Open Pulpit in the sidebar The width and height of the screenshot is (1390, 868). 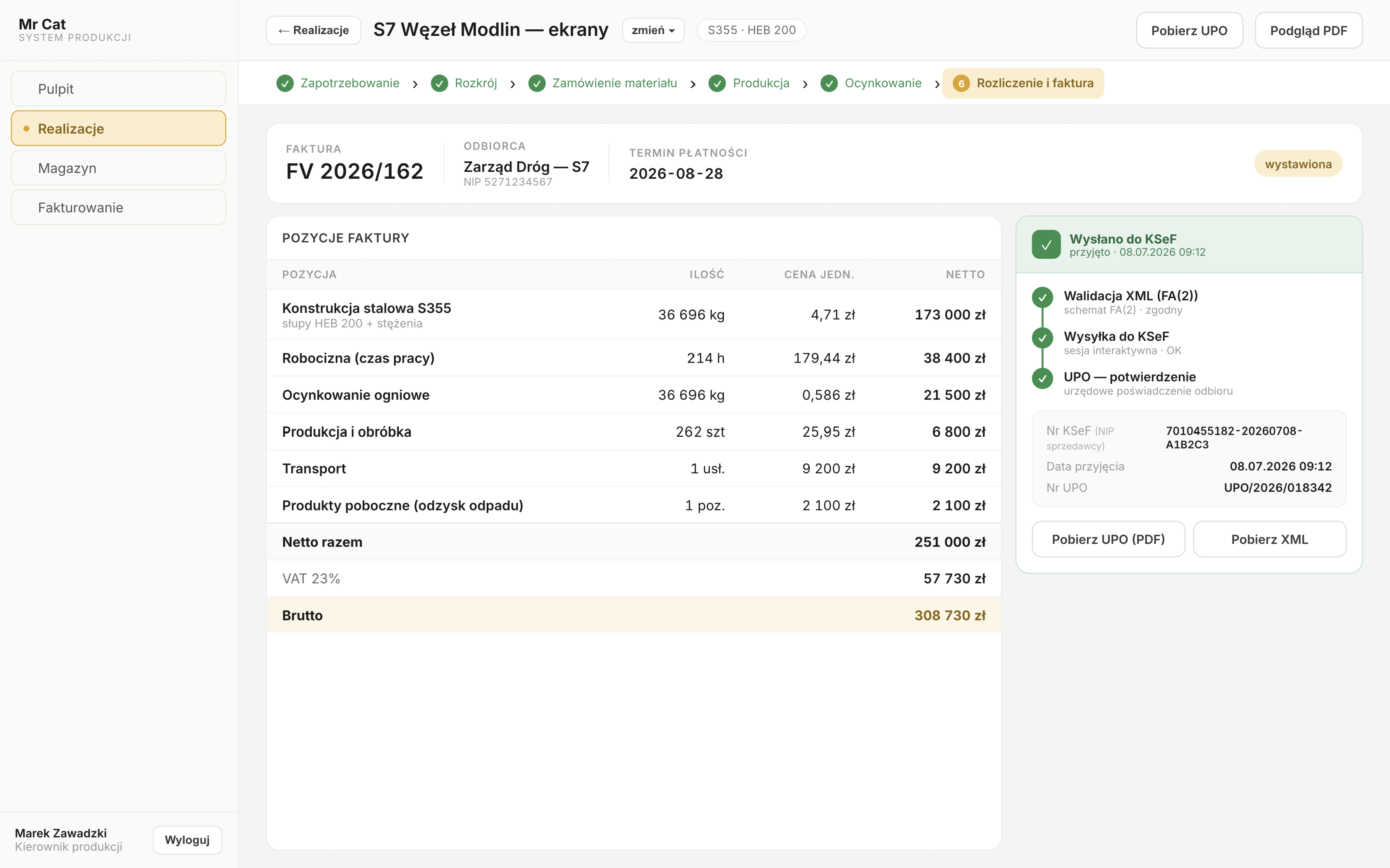pyautogui.click(x=118, y=89)
